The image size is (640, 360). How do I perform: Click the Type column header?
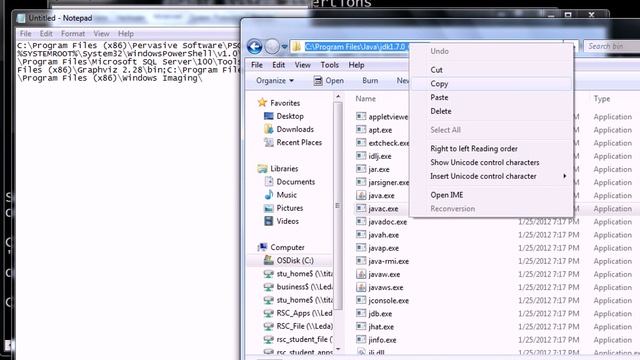point(602,99)
